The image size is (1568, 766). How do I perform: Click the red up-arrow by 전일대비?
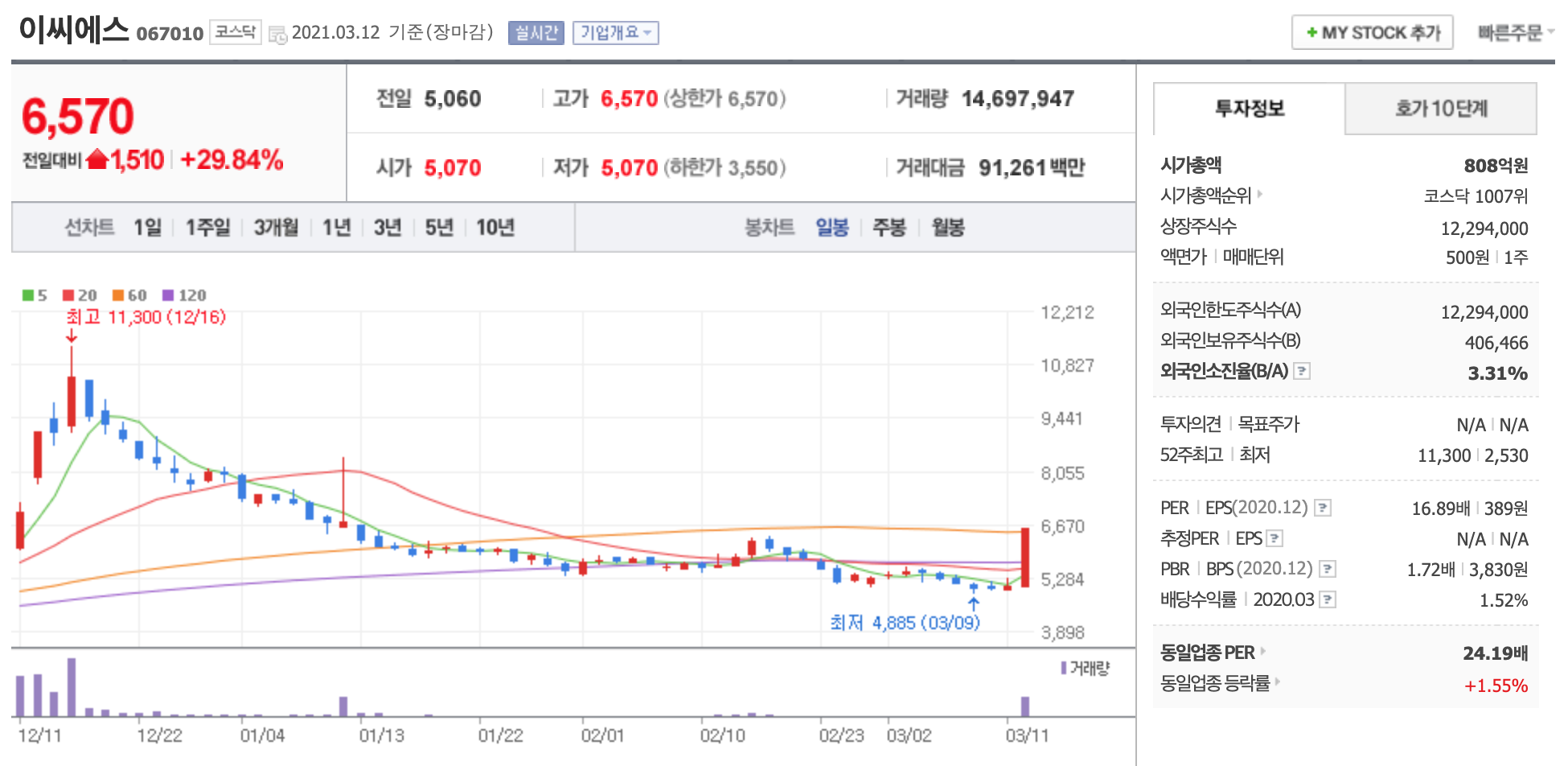(x=97, y=159)
